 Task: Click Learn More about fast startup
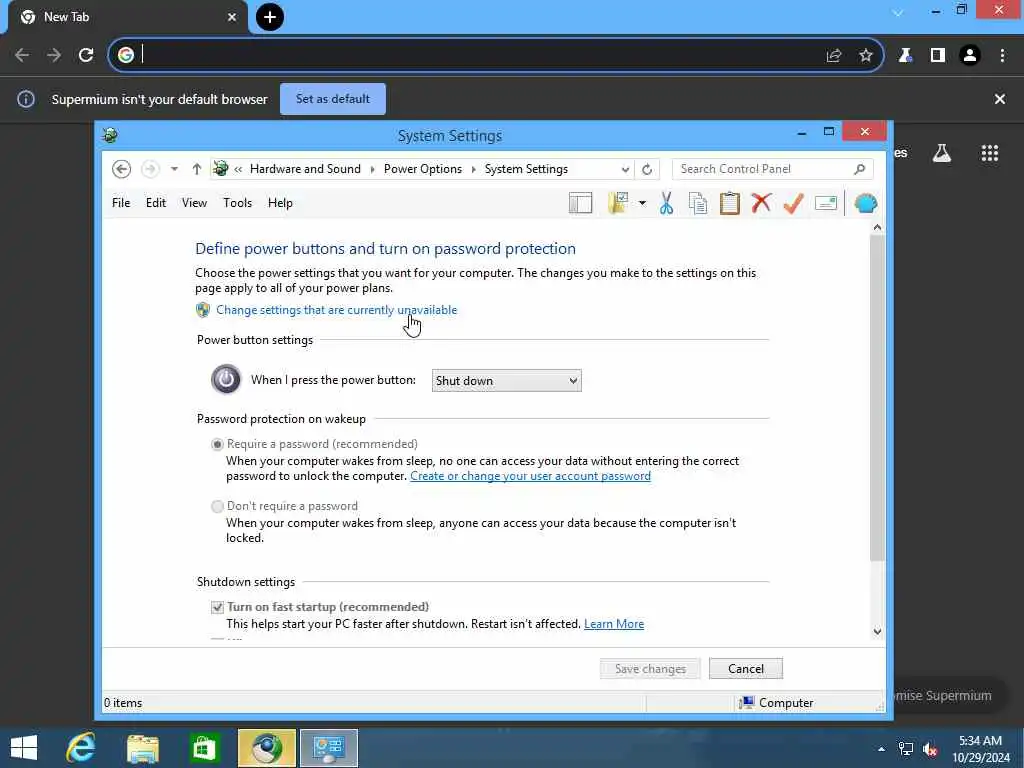point(614,624)
